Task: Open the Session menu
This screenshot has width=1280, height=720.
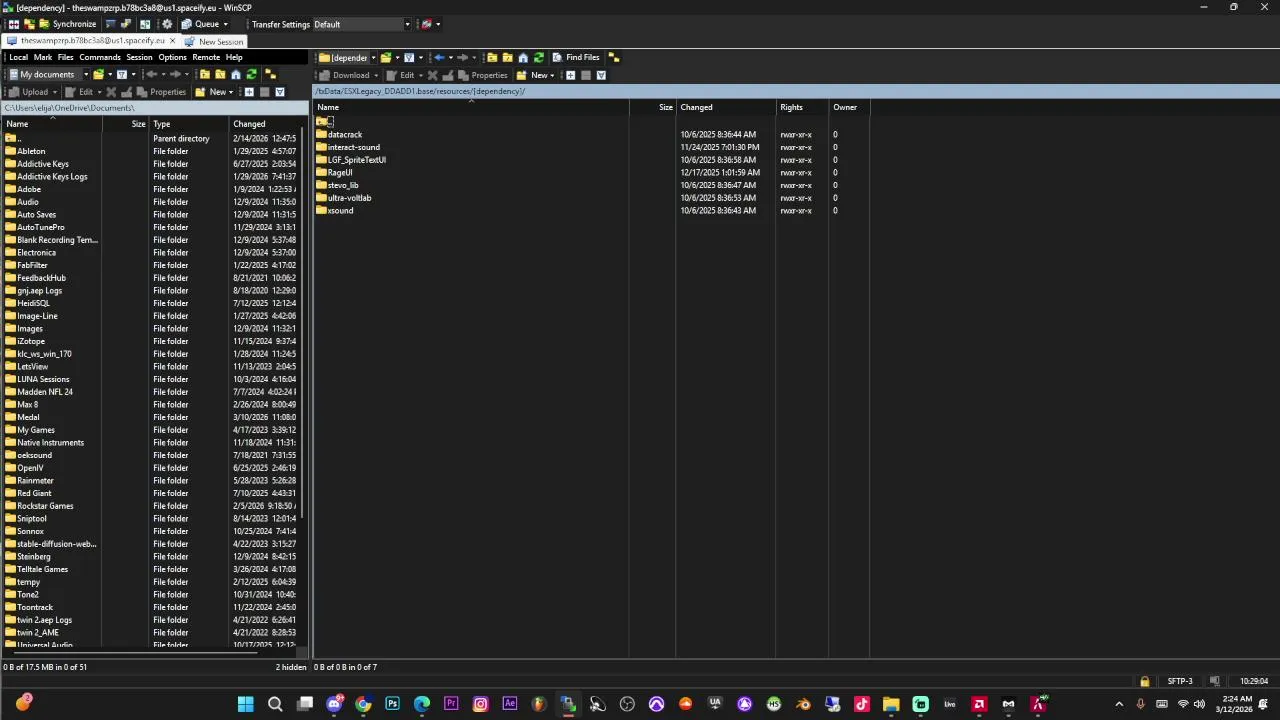Action: [139, 57]
